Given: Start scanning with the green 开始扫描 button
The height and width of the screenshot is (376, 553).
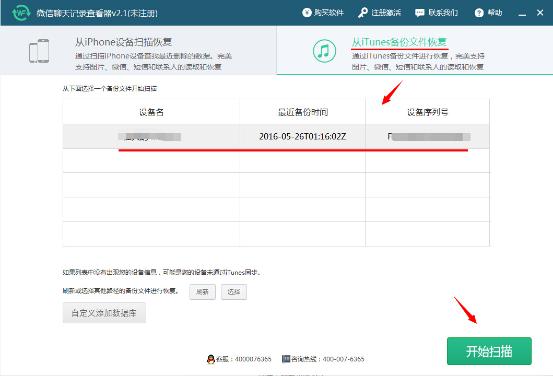Looking at the screenshot, I should click(x=489, y=351).
